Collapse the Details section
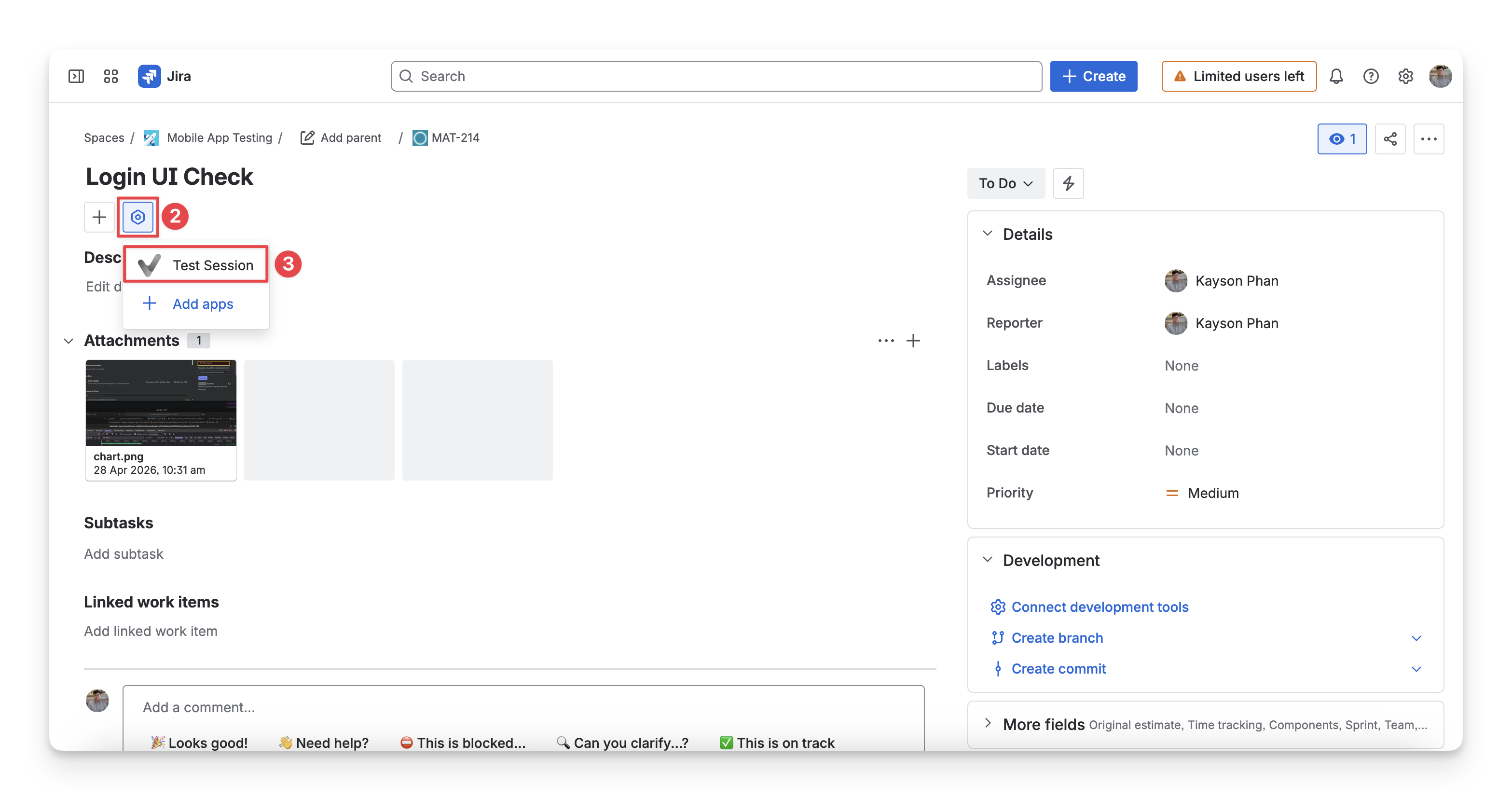 click(988, 234)
